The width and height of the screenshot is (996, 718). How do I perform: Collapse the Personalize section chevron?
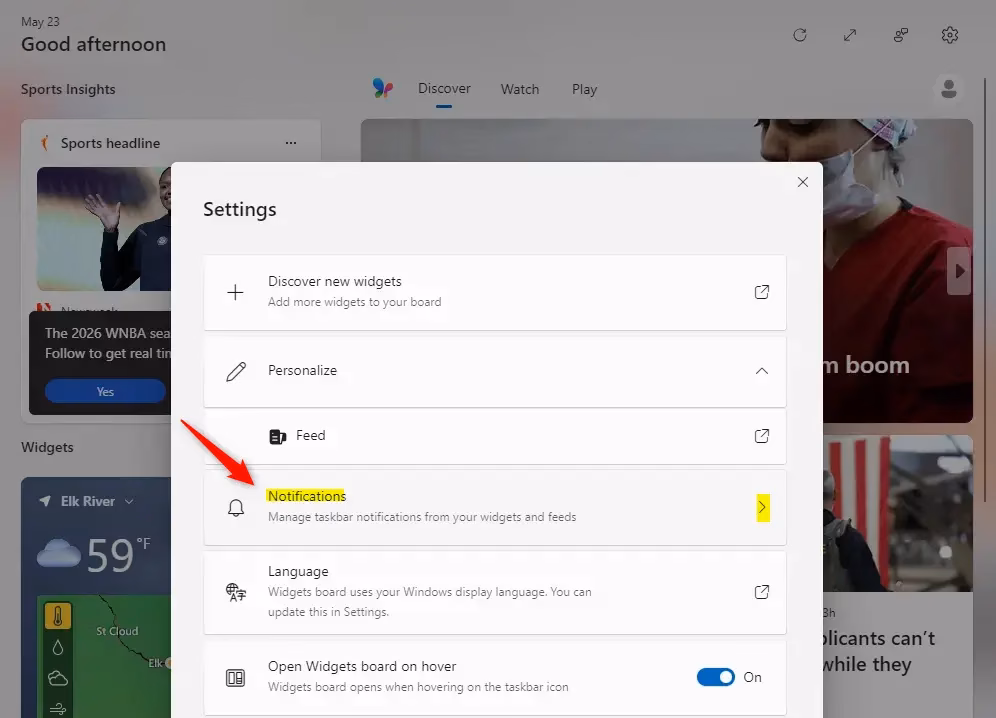(762, 371)
